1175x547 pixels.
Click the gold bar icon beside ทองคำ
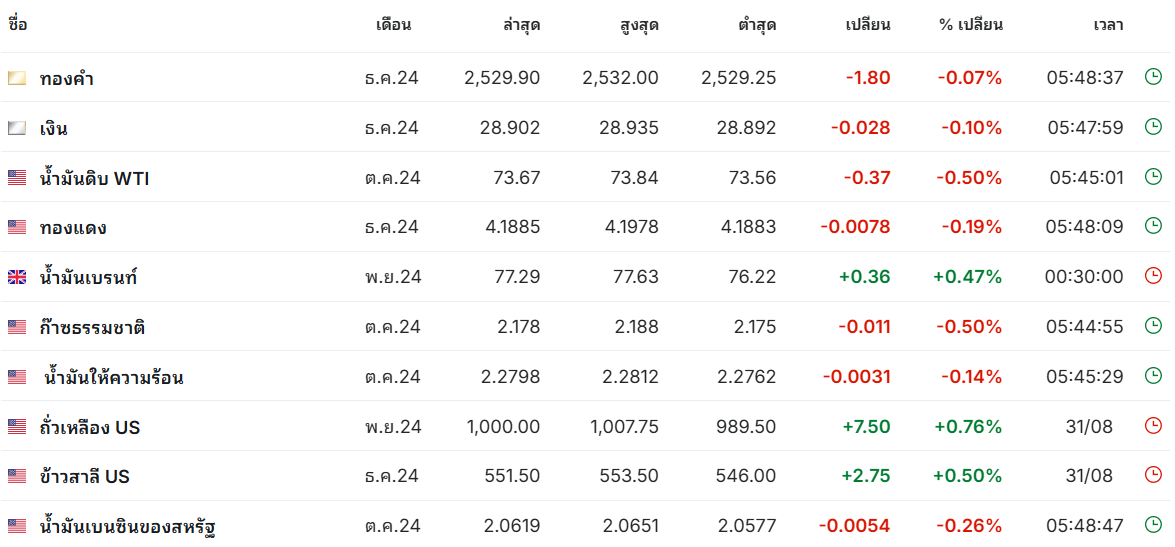pyautogui.click(x=17, y=78)
